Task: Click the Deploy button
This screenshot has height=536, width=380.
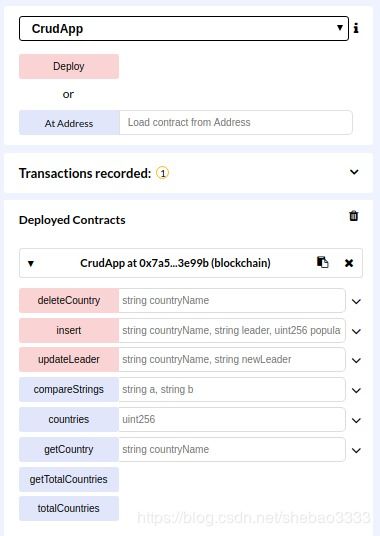Action: click(x=69, y=66)
